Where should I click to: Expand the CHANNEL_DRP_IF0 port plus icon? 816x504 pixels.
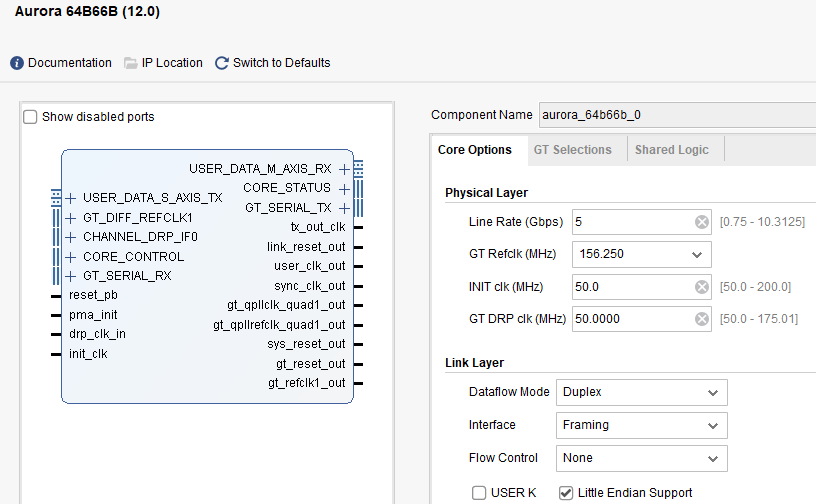pos(71,237)
